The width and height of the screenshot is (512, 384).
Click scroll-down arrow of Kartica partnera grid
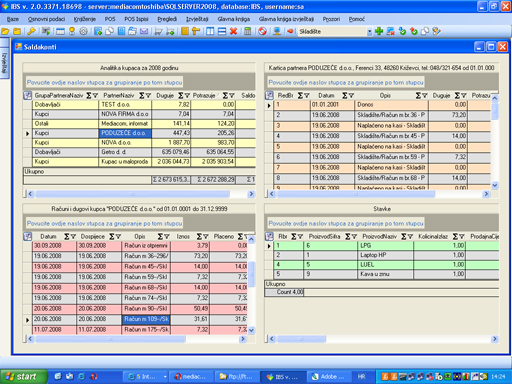495,185
